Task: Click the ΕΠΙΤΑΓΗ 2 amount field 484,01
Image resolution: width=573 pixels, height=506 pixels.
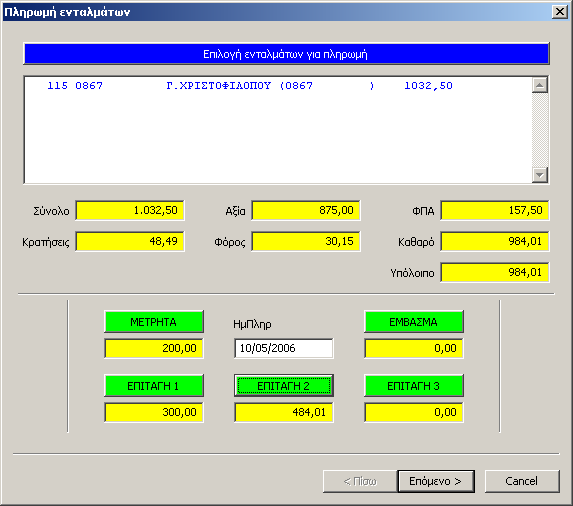Action: (284, 412)
